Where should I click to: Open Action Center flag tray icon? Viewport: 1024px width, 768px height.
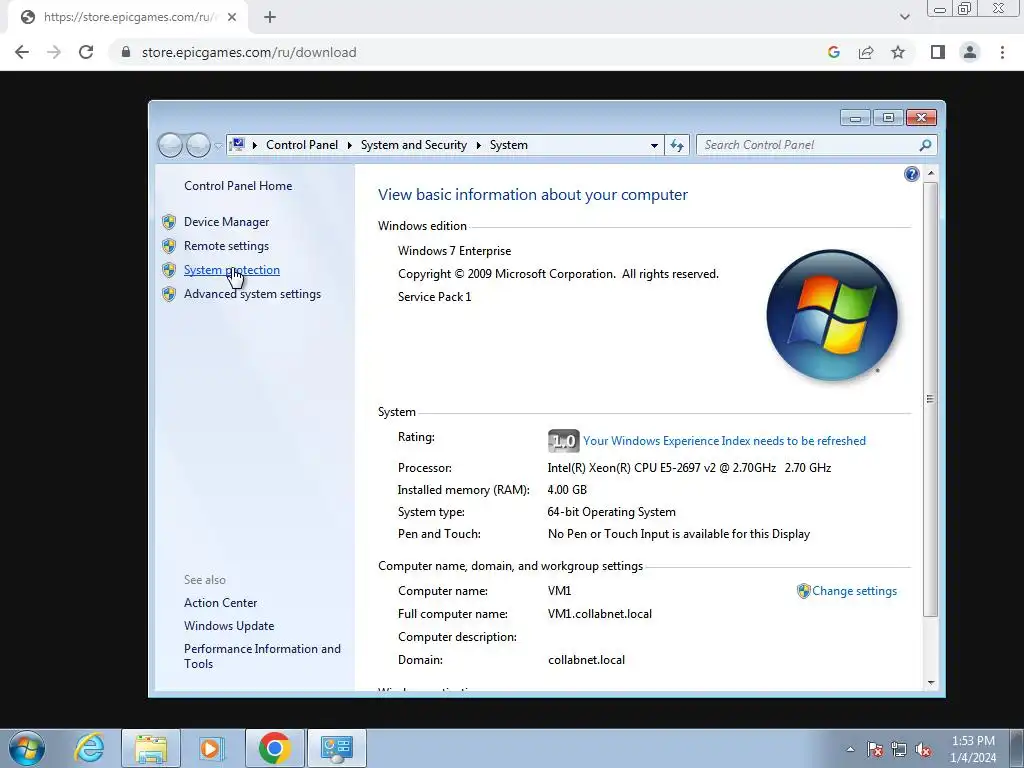coord(875,750)
